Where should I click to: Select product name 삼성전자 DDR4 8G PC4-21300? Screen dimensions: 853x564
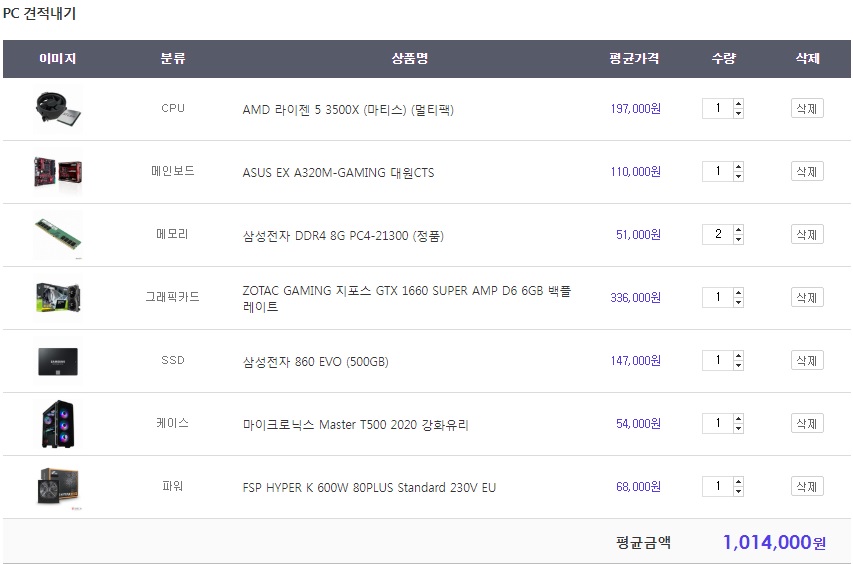pos(343,235)
